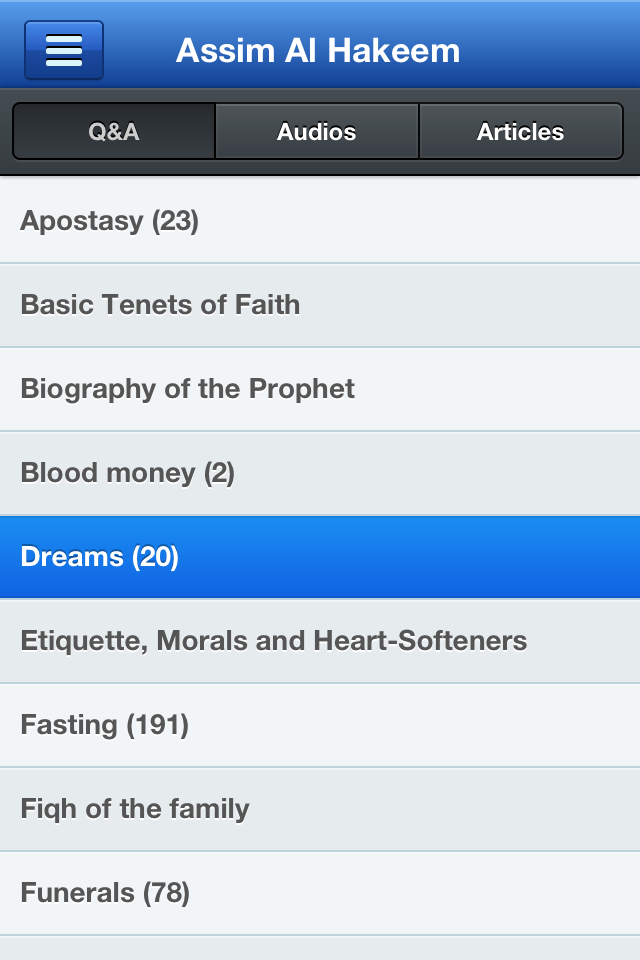The width and height of the screenshot is (640, 960).
Task: Switch to the Audios tab
Action: point(317,132)
